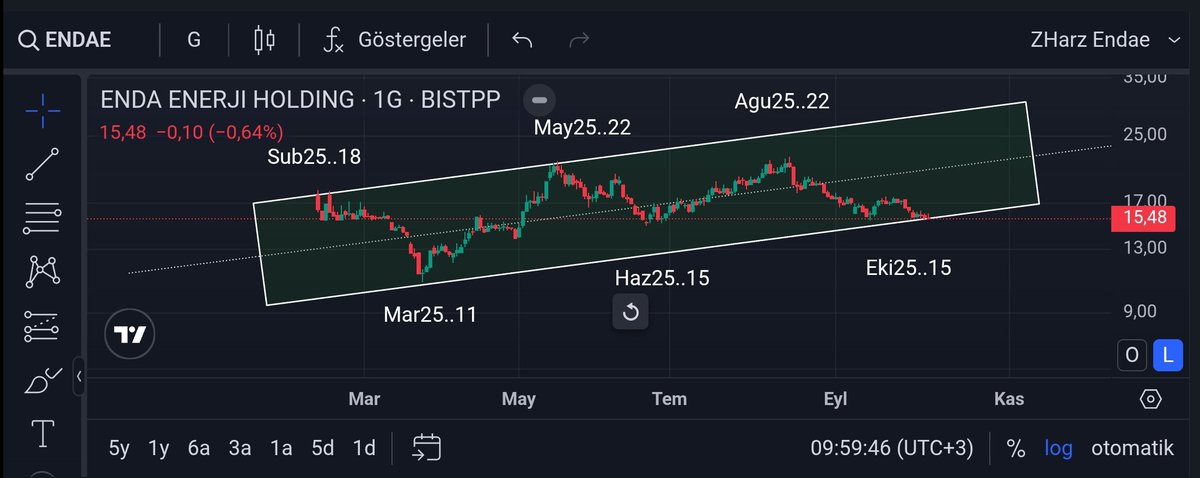1200x478 pixels.
Task: Expand the ZHarz Endae layout dropdown
Action: [1105, 40]
